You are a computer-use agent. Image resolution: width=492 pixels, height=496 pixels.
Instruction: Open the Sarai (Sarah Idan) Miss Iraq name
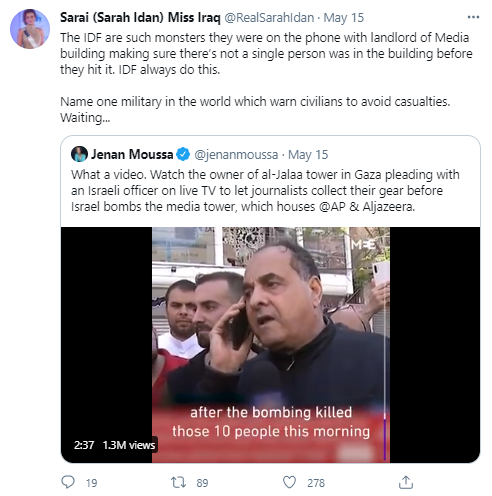(140, 17)
